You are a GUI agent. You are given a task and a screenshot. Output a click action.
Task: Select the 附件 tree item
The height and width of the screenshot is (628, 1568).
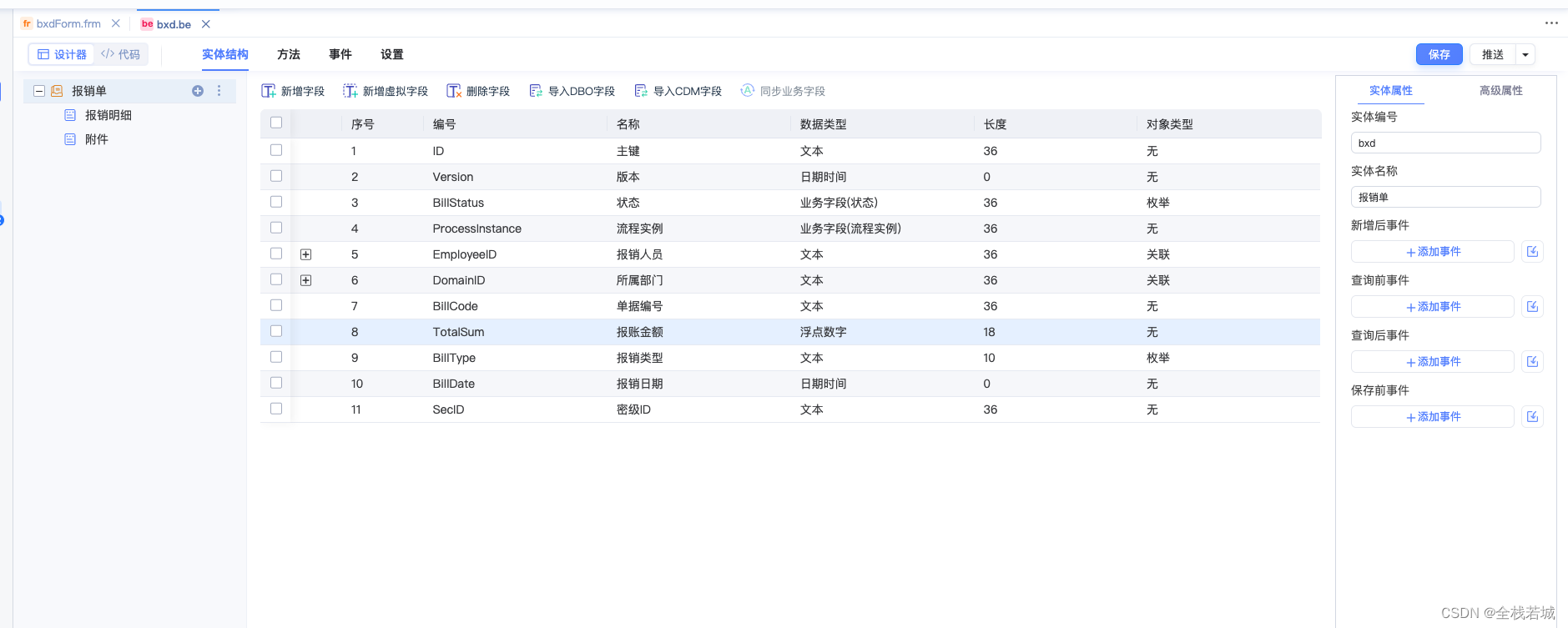click(x=97, y=139)
